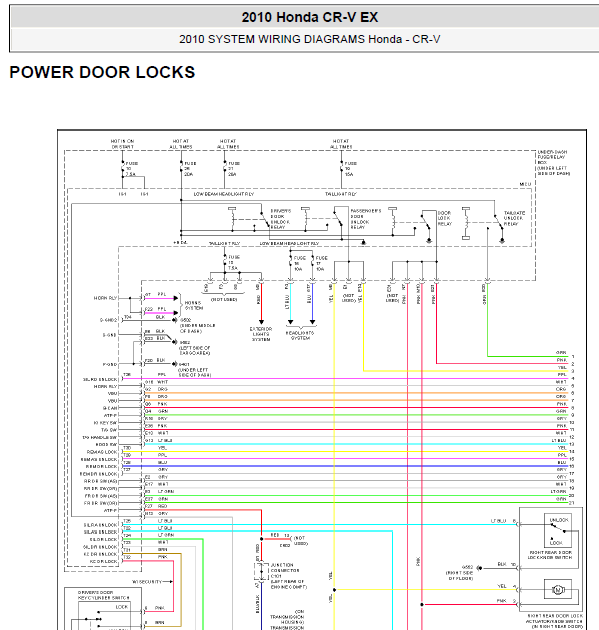Click the 'MICU' label

coord(525,184)
